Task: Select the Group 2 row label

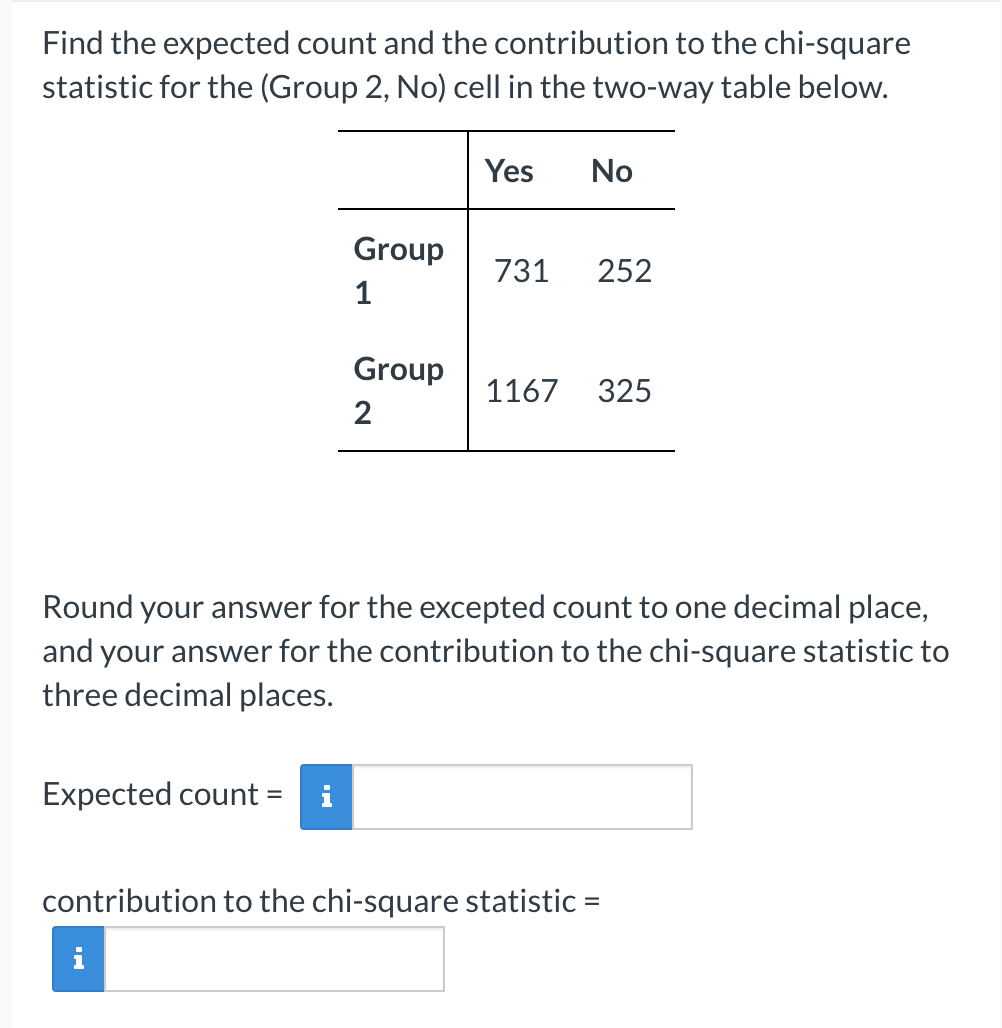Action: tap(398, 389)
